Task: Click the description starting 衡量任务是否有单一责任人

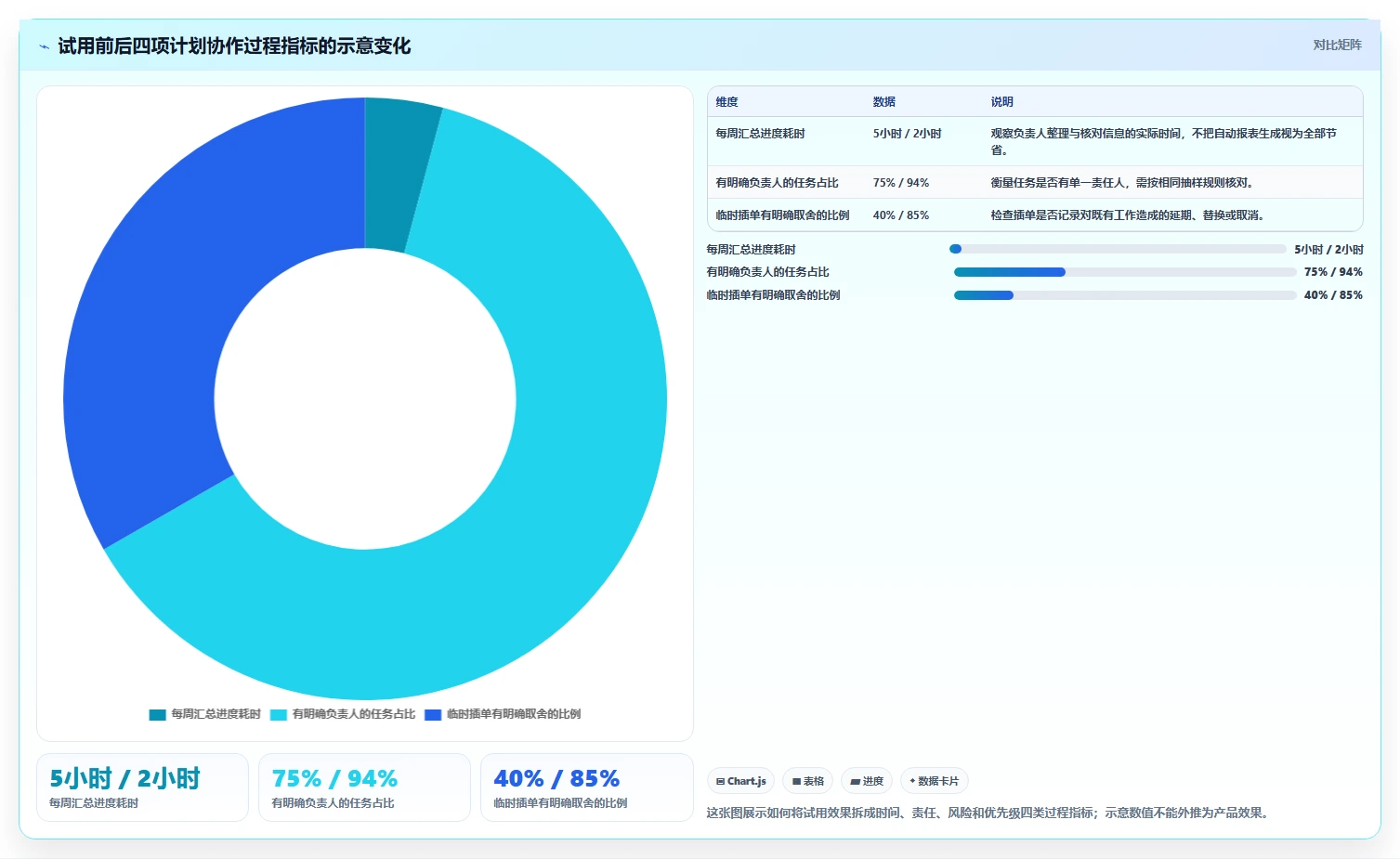Action: [x=1122, y=183]
